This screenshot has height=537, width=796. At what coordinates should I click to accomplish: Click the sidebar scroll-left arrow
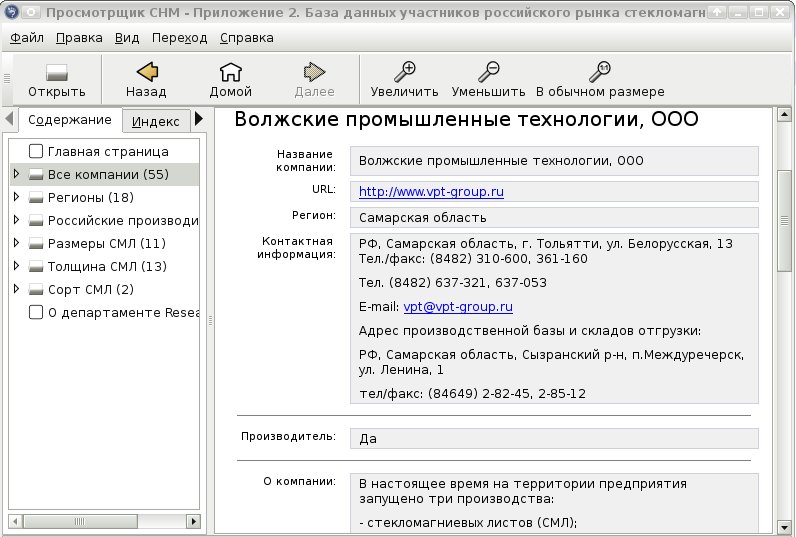tap(15, 521)
